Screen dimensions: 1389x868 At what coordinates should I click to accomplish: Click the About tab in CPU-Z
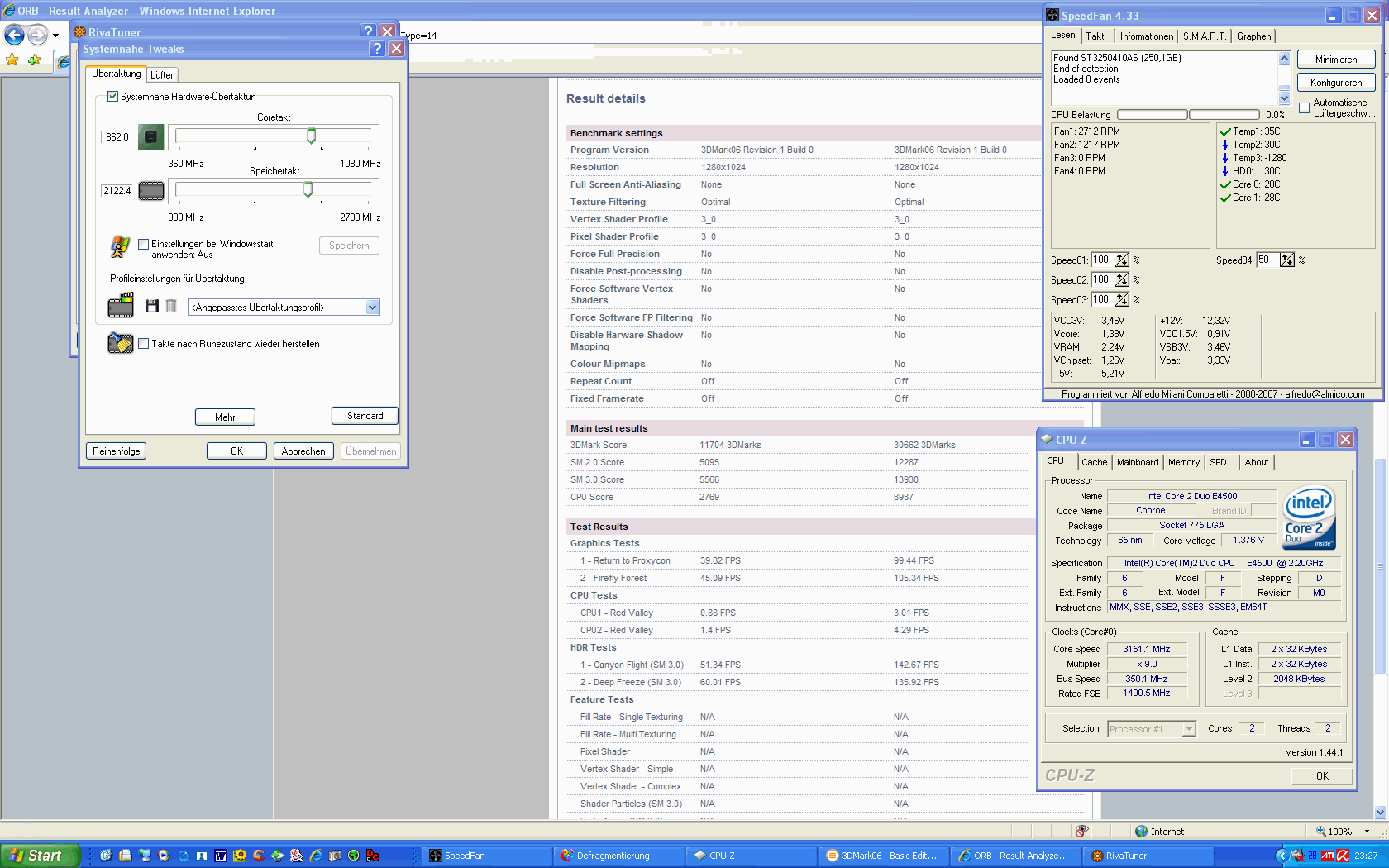click(x=1257, y=462)
